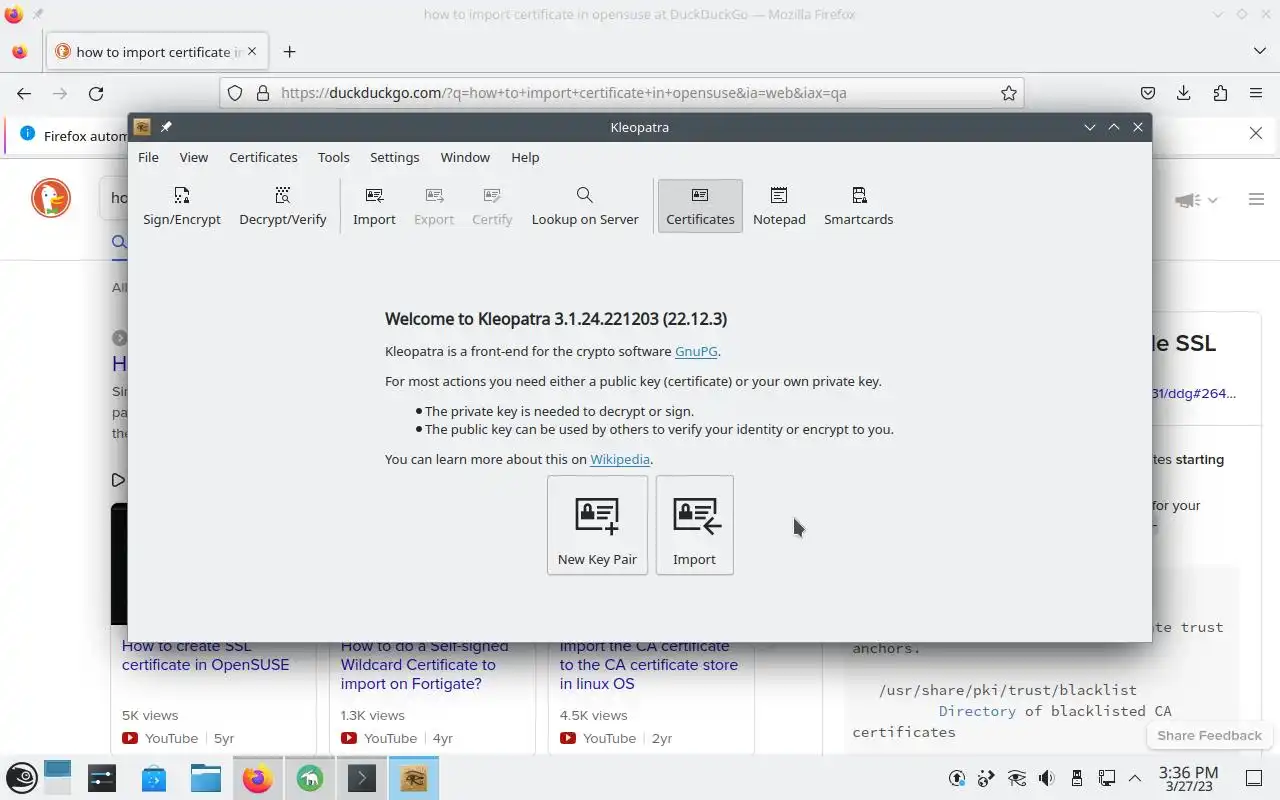Screen dimensions: 1280x800
Task: Select the 'how to import certificate' tab
Action: pos(156,52)
